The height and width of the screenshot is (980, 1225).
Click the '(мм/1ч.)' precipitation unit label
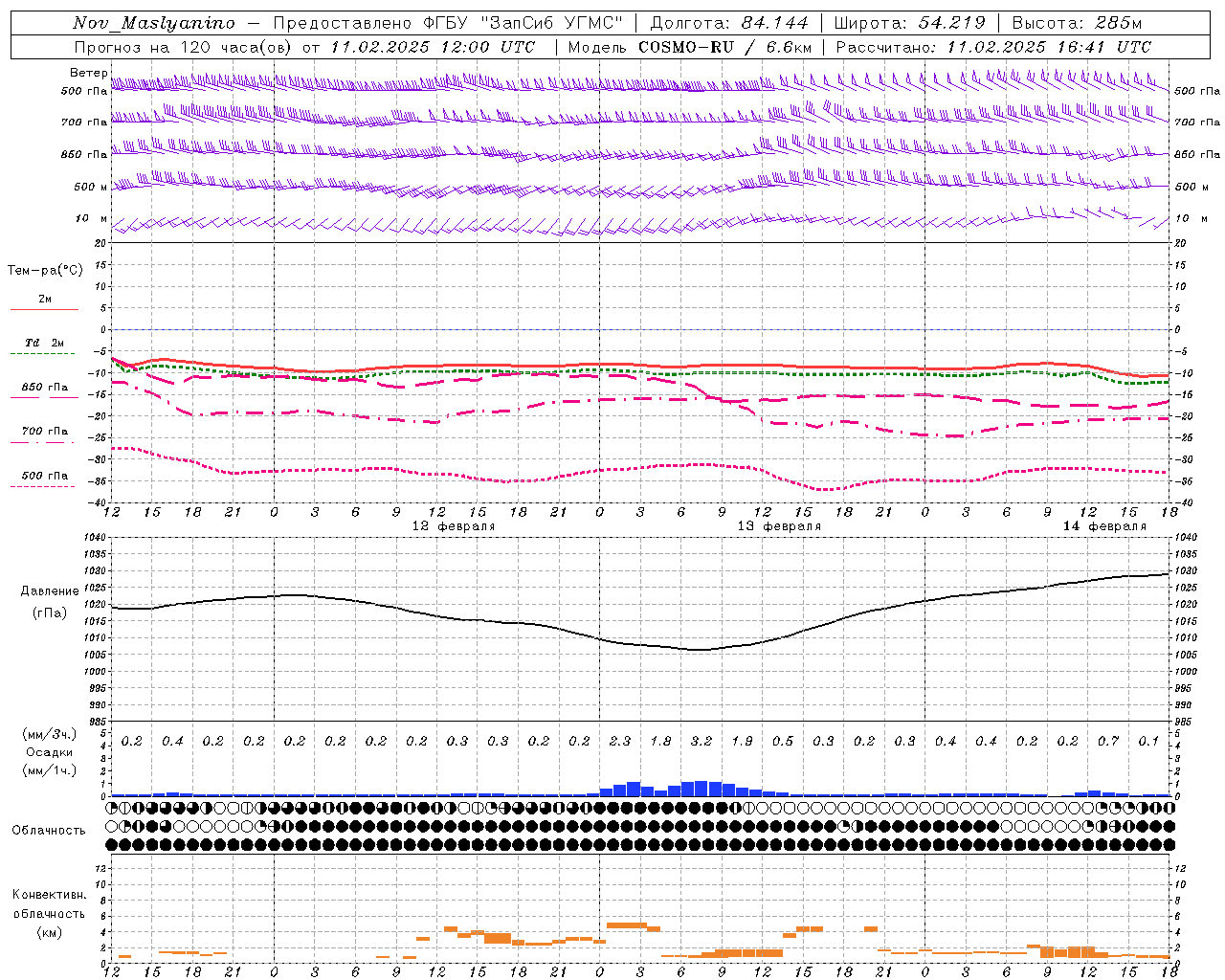tap(50, 770)
